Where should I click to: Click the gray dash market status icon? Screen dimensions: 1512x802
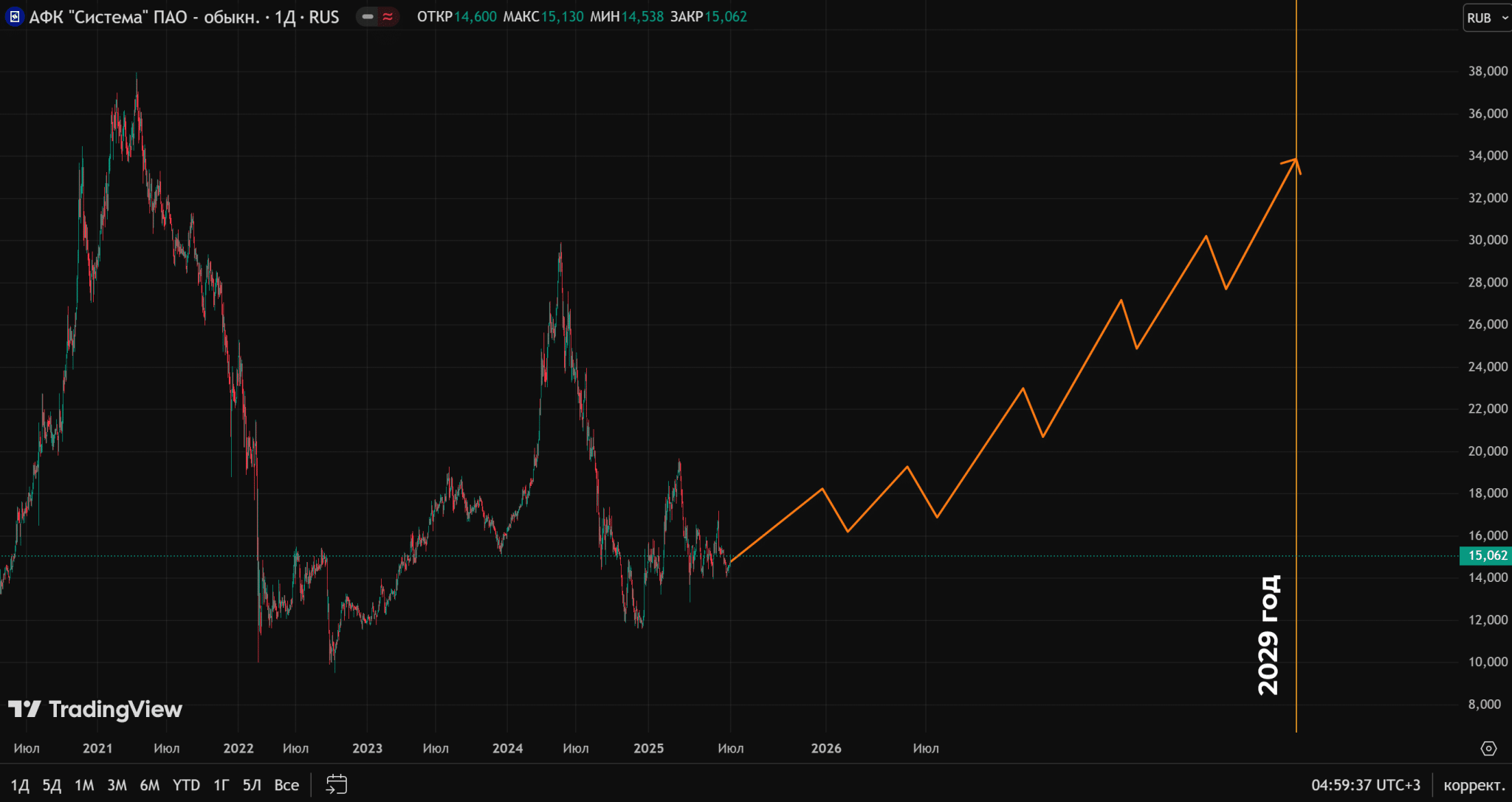tap(368, 16)
